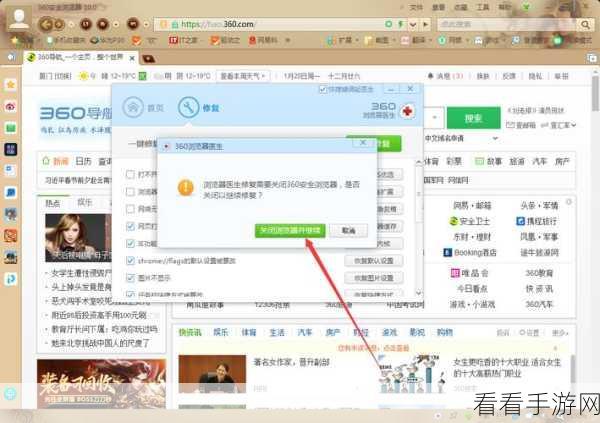Open the 文件 menu
The width and height of the screenshot is (600, 423).
(416, 7)
